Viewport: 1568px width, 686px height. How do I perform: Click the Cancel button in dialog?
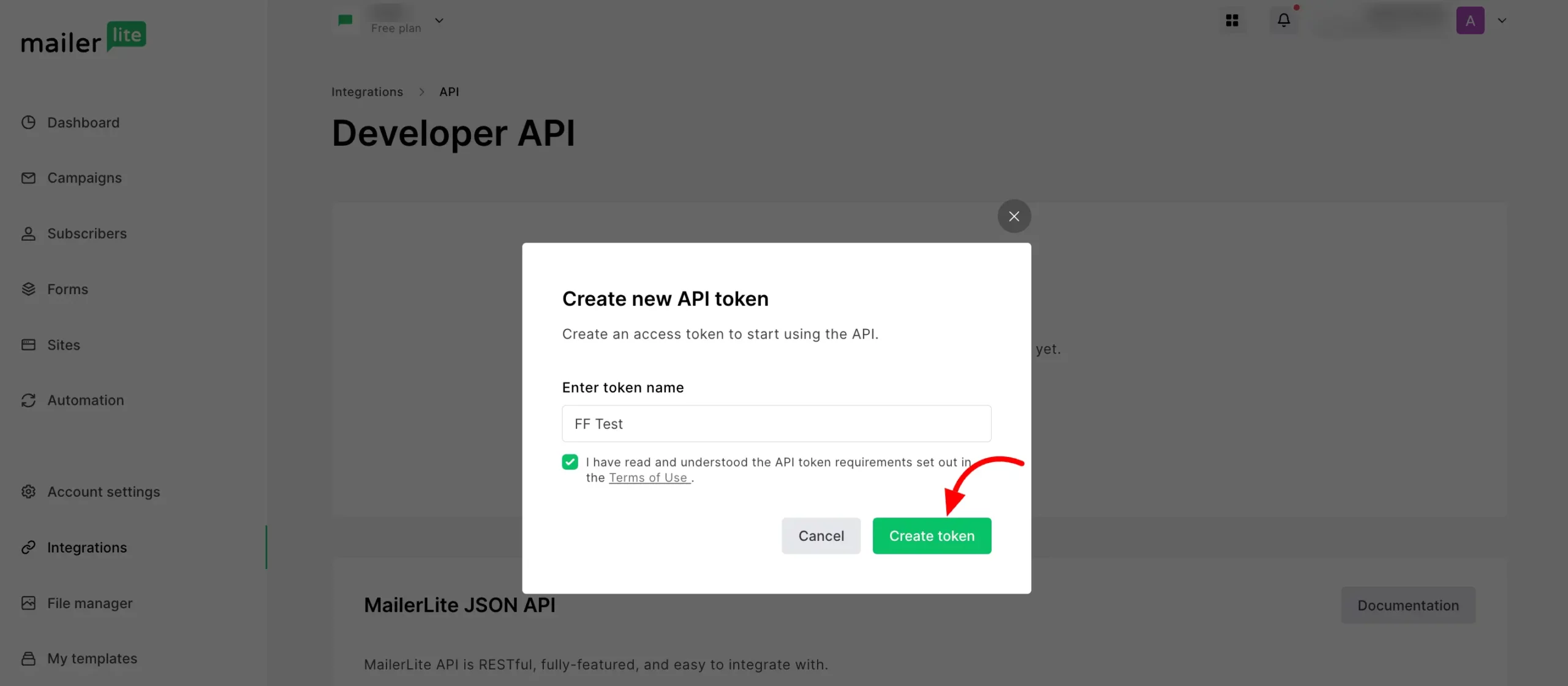821,536
